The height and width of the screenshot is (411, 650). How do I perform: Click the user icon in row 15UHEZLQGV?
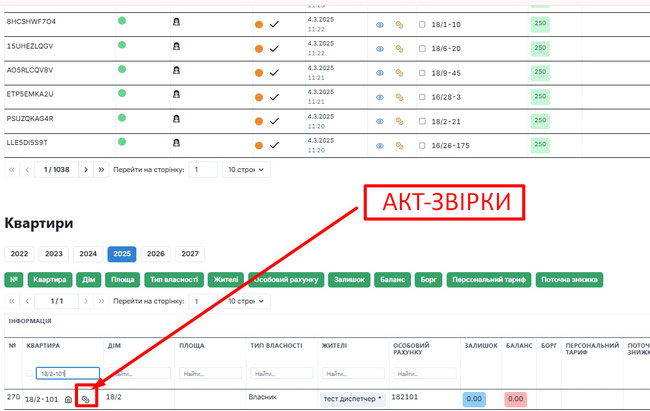click(x=176, y=46)
